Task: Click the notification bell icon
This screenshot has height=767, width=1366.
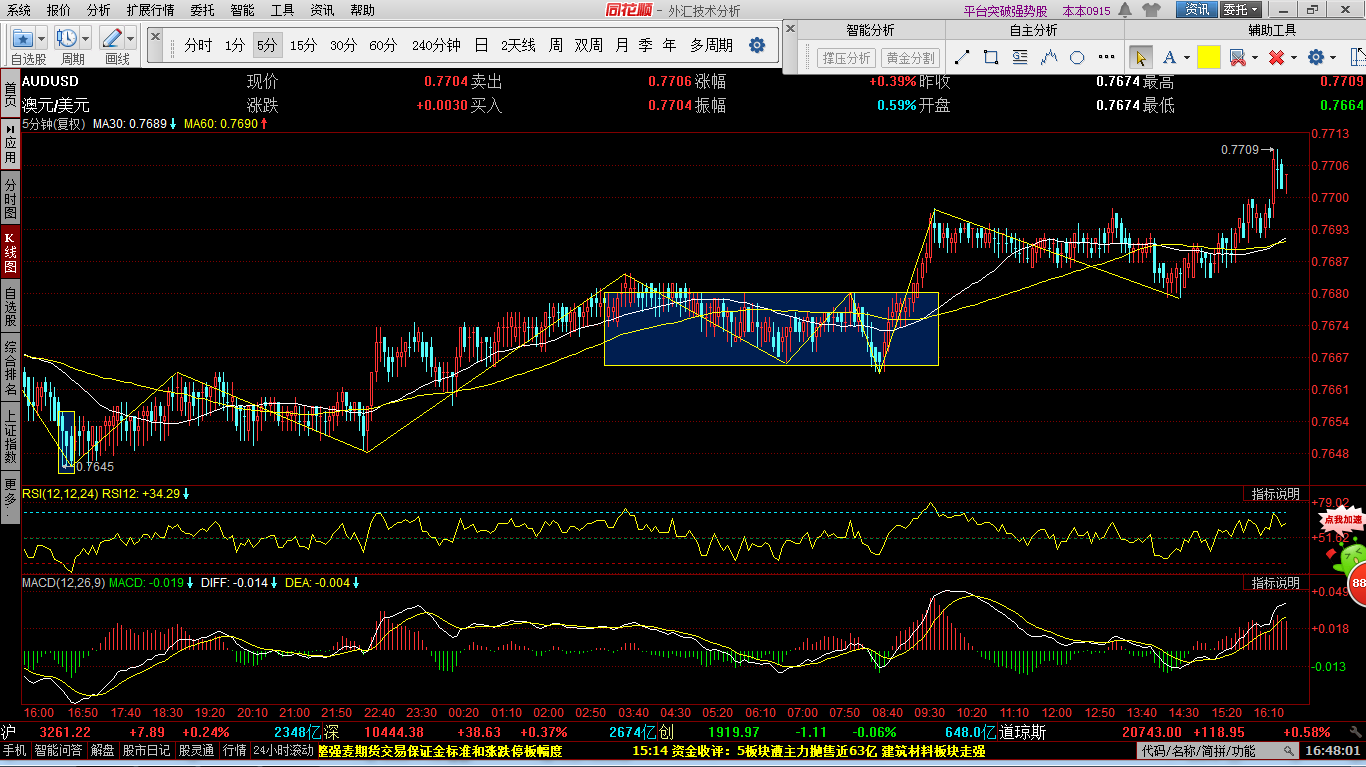Action: (1125, 10)
